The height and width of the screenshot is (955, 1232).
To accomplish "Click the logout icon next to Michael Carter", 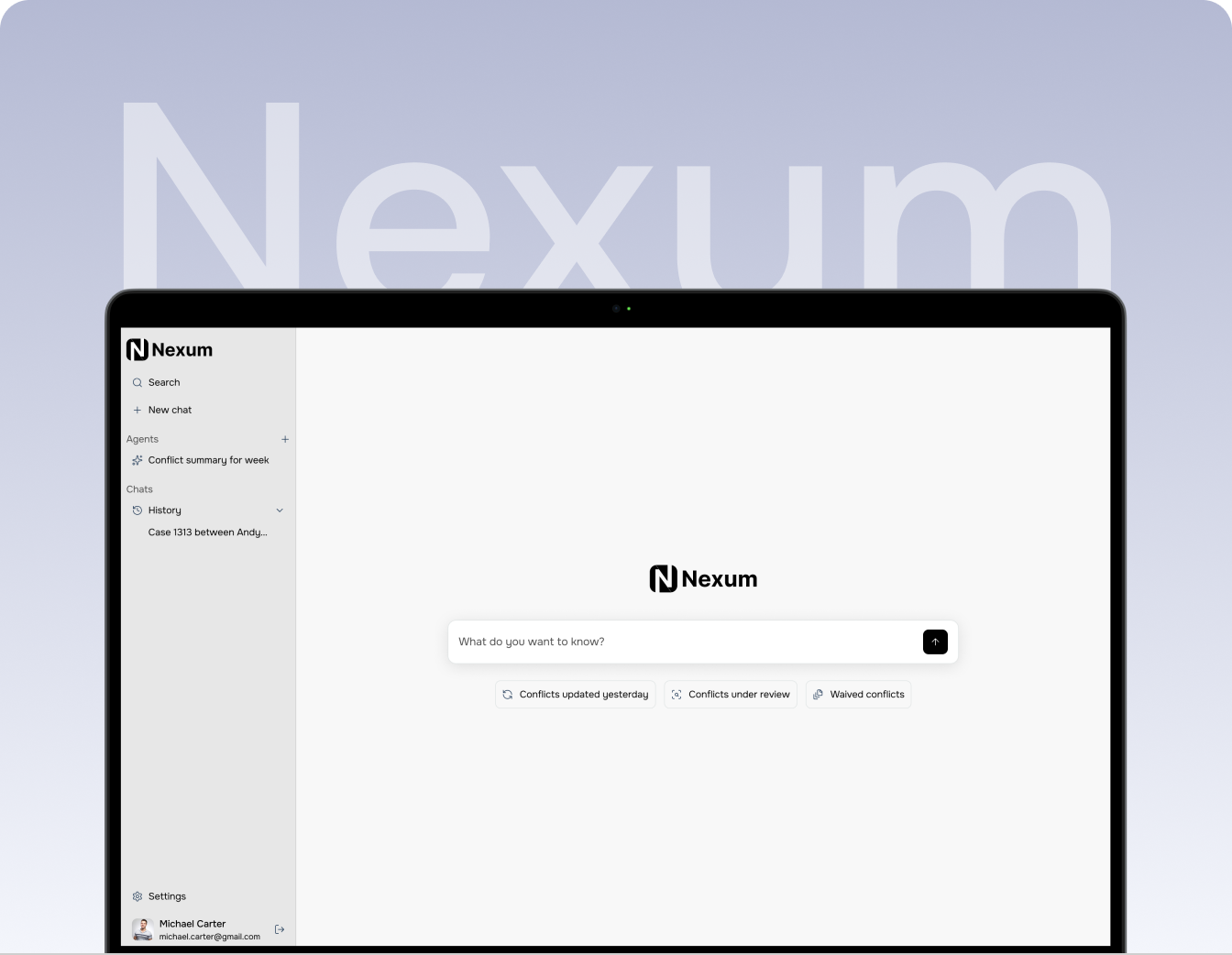I will click(x=280, y=929).
